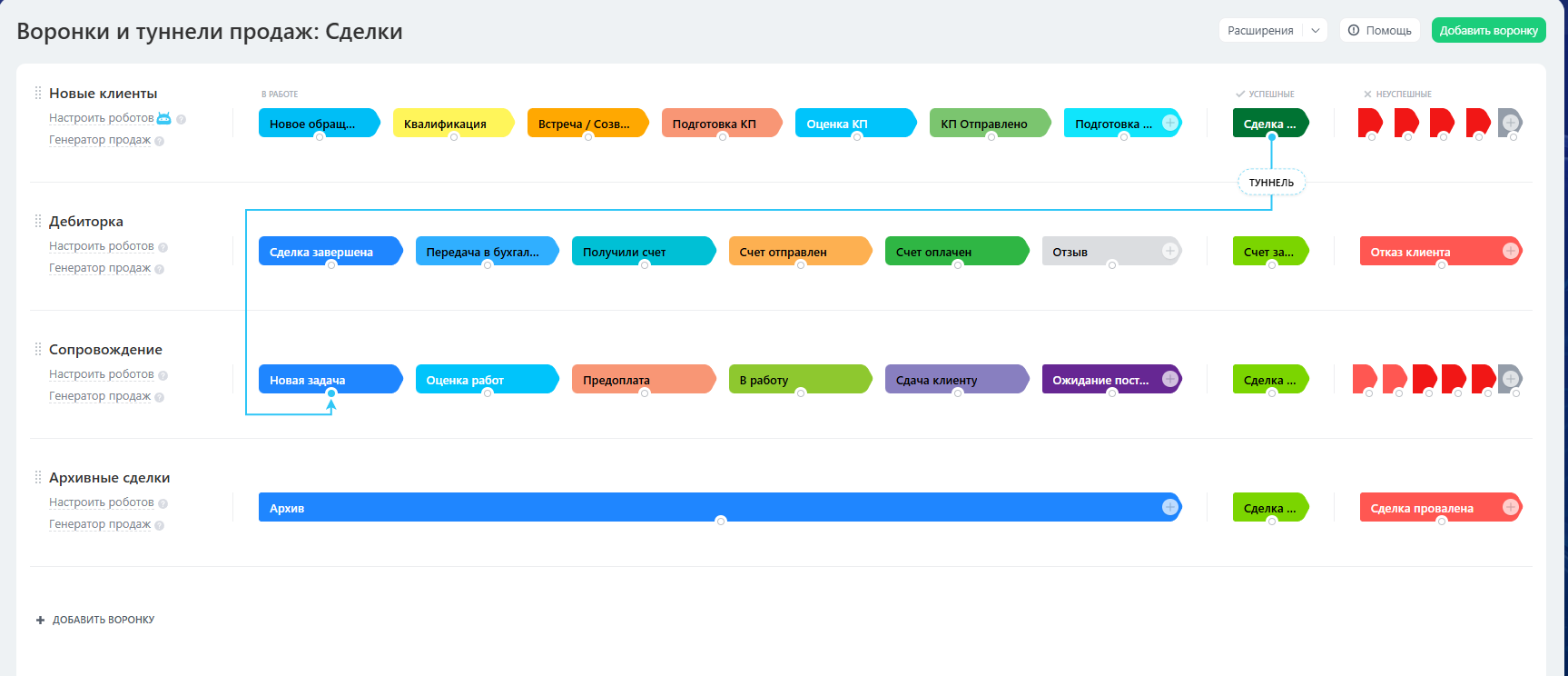The height and width of the screenshot is (676, 1568).
Task: Open Настроить роботов for Архивные сделки
Action: 102,502
